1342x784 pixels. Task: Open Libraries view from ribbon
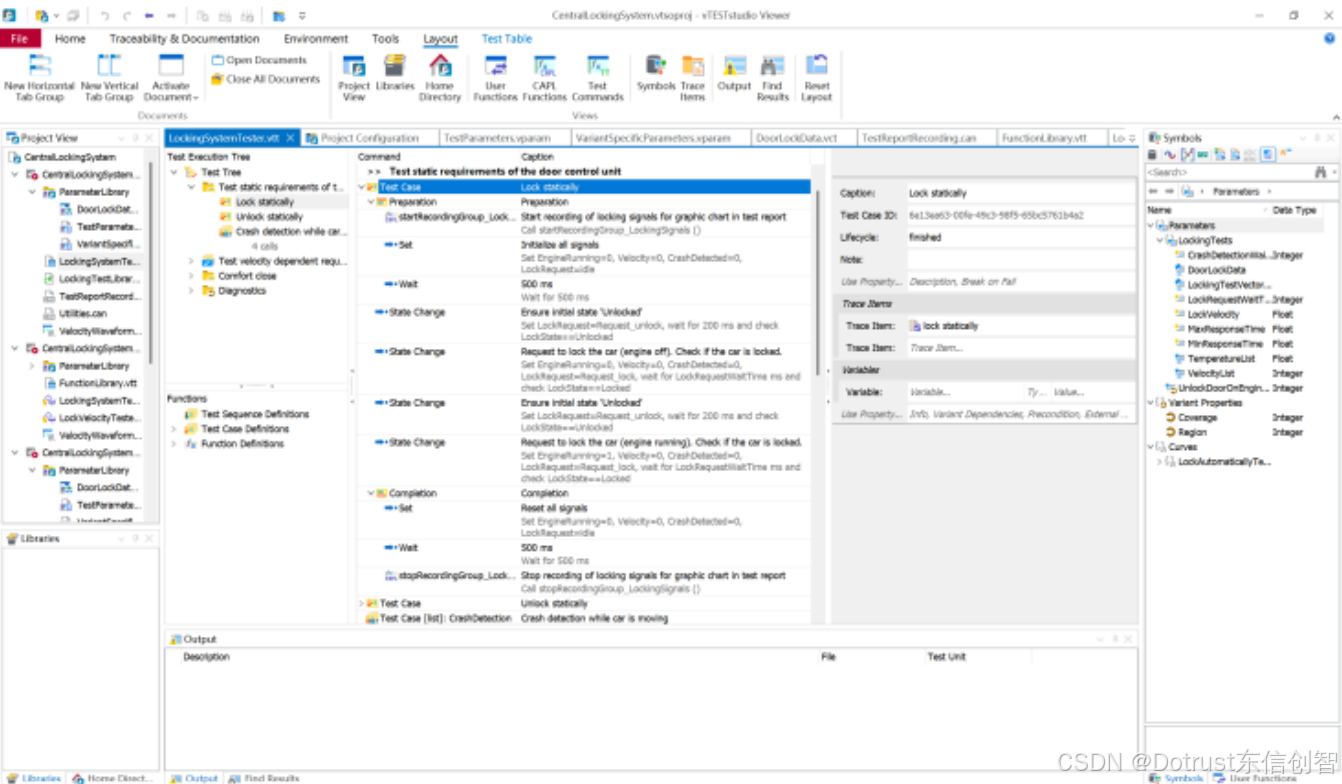point(395,73)
